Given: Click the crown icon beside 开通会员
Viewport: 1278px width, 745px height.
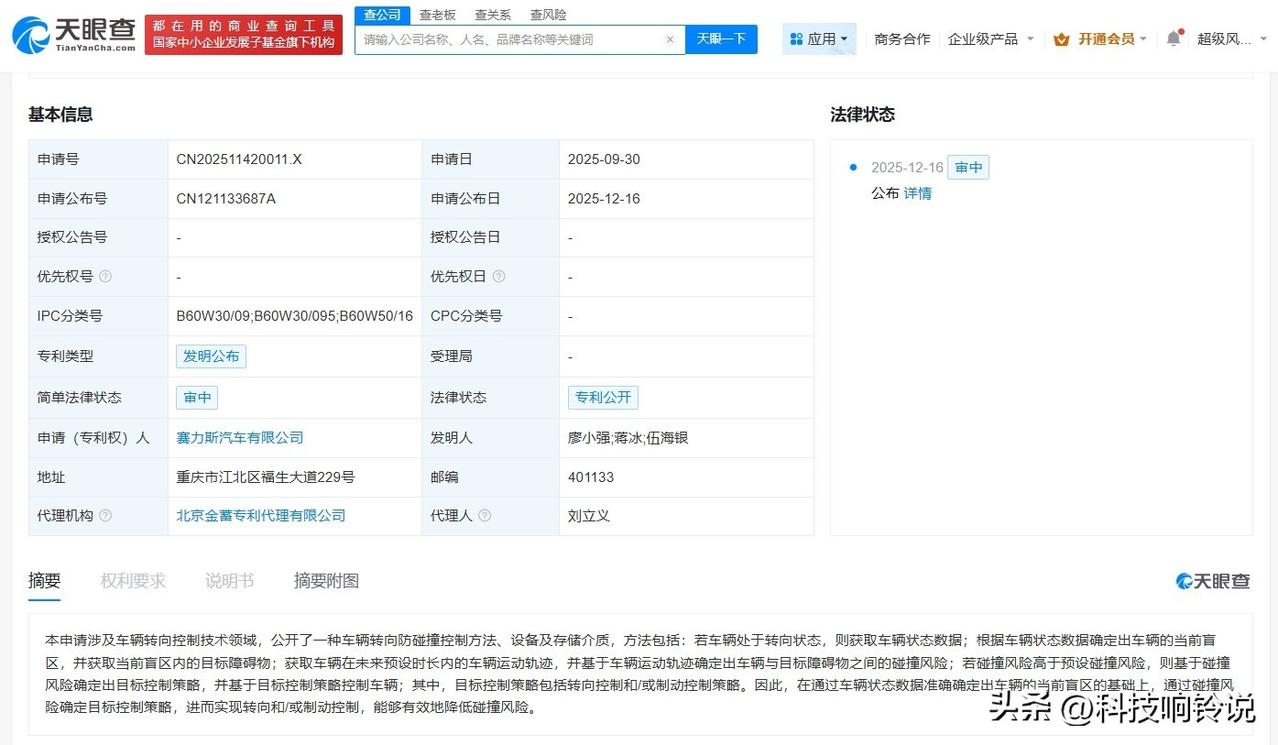Looking at the screenshot, I should (1062, 39).
